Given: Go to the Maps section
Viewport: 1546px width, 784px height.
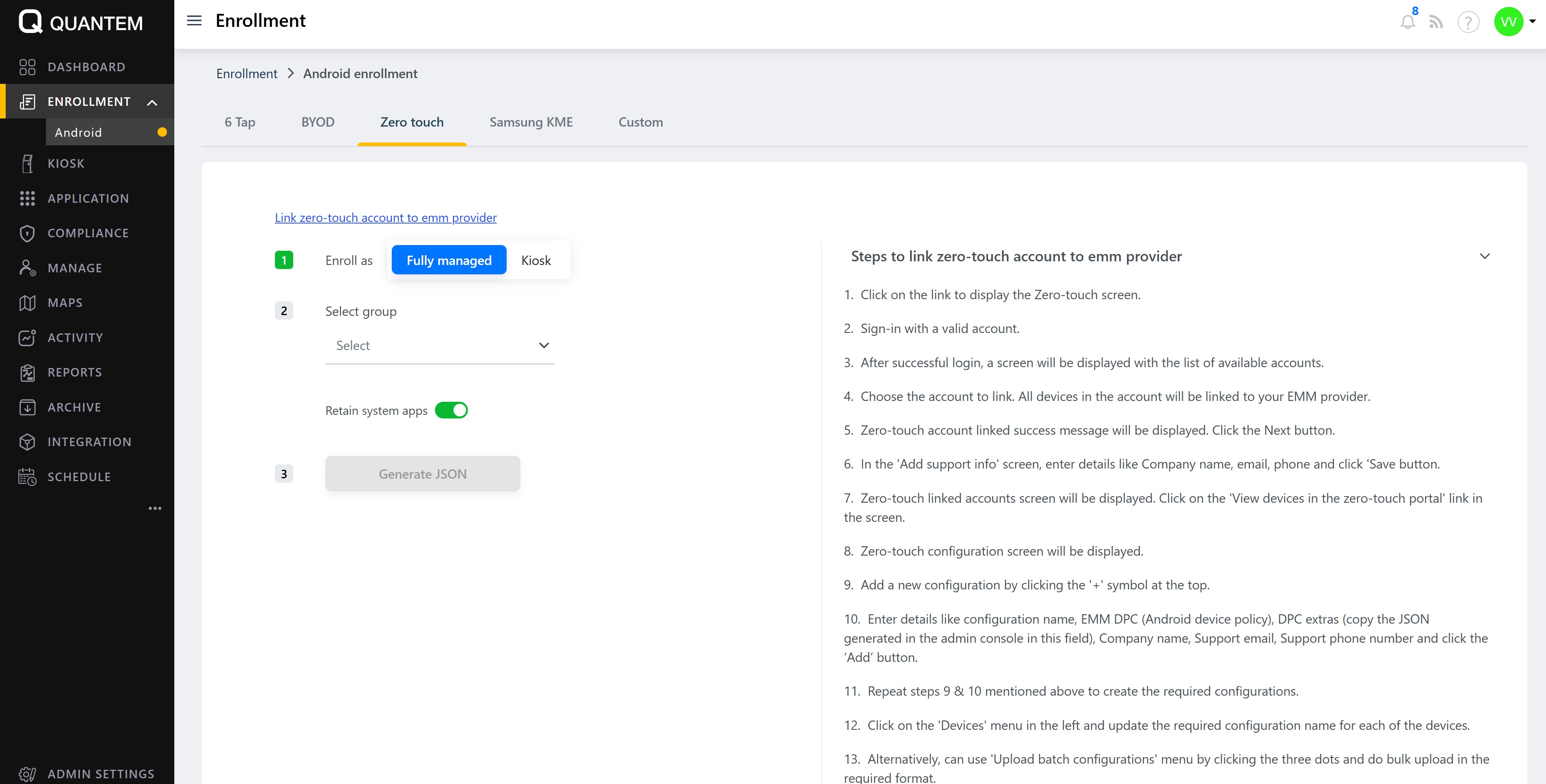Looking at the screenshot, I should click(x=65, y=303).
